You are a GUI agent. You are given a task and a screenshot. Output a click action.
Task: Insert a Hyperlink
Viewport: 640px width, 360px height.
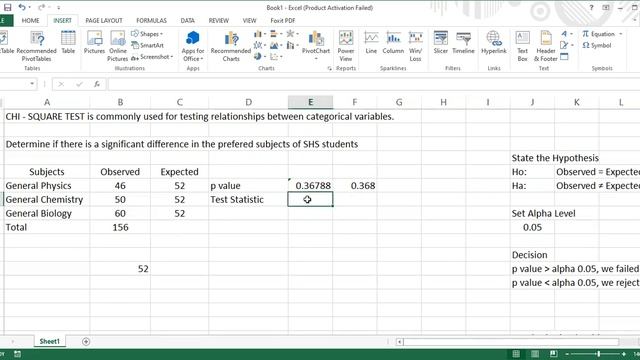coord(493,42)
